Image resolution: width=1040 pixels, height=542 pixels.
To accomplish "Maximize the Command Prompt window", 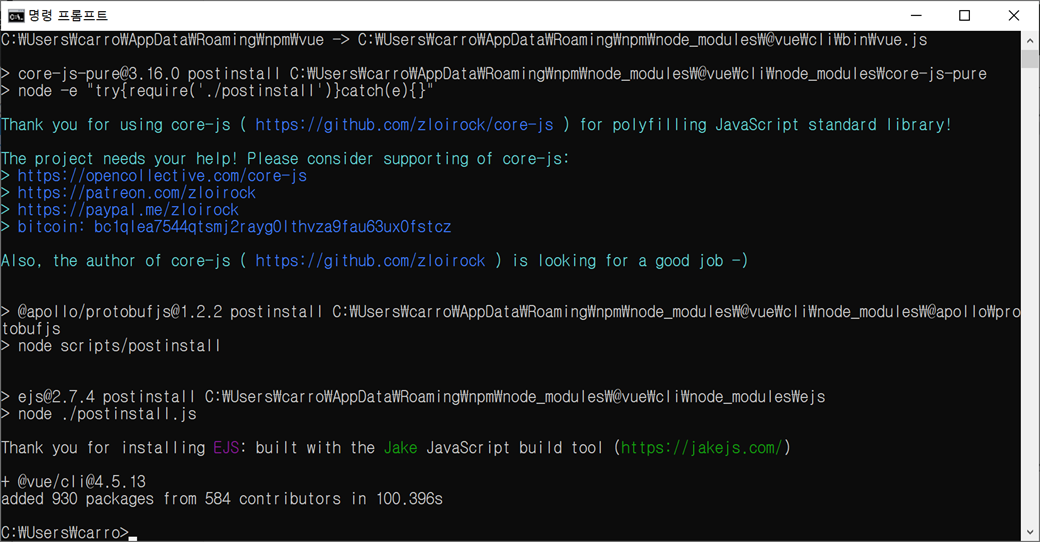I will pos(964,16).
